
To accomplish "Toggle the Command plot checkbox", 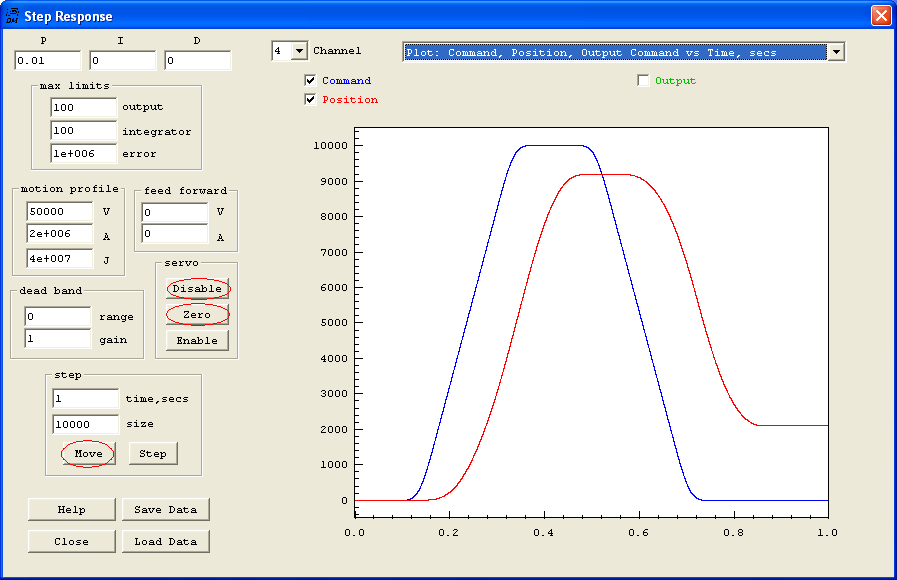I will (310, 81).
